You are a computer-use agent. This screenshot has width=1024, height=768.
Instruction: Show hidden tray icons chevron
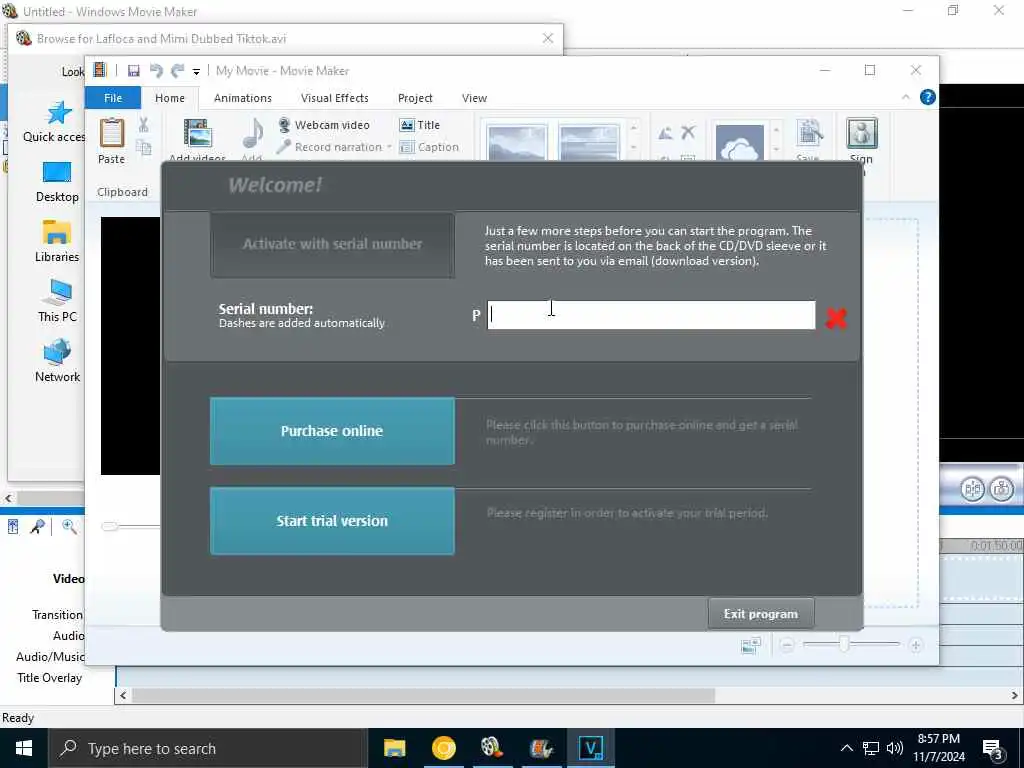click(x=846, y=748)
